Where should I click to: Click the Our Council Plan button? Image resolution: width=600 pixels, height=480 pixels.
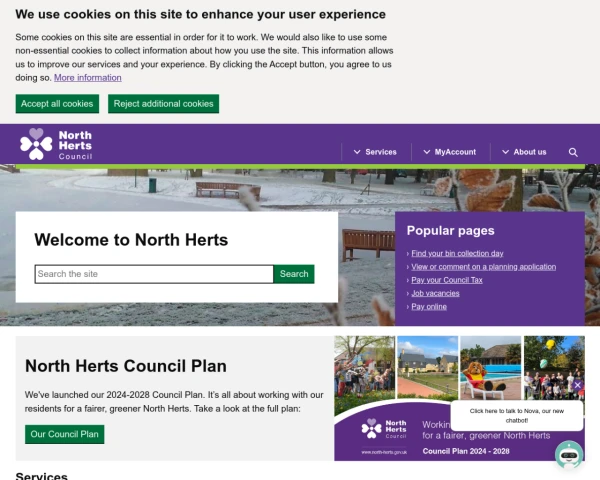(x=65, y=434)
